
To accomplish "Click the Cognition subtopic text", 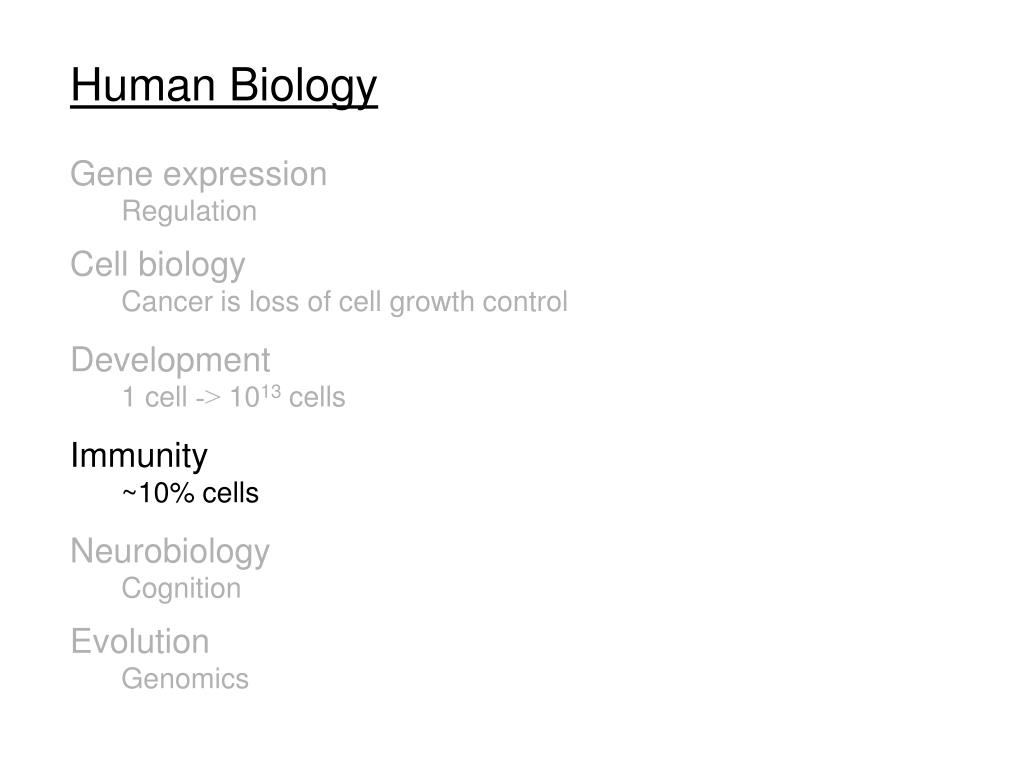I will click(182, 589).
